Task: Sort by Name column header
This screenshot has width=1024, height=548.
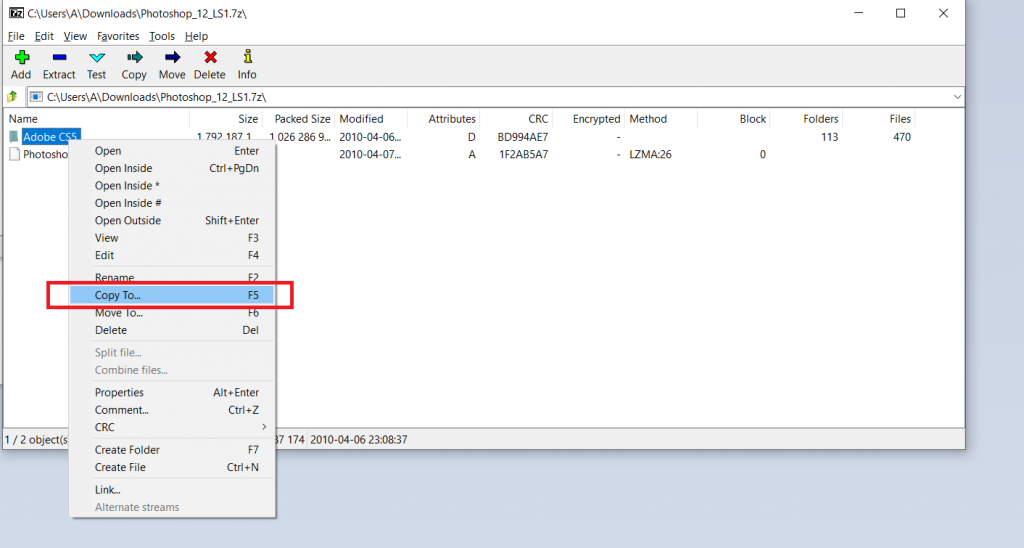Action: tap(97, 119)
